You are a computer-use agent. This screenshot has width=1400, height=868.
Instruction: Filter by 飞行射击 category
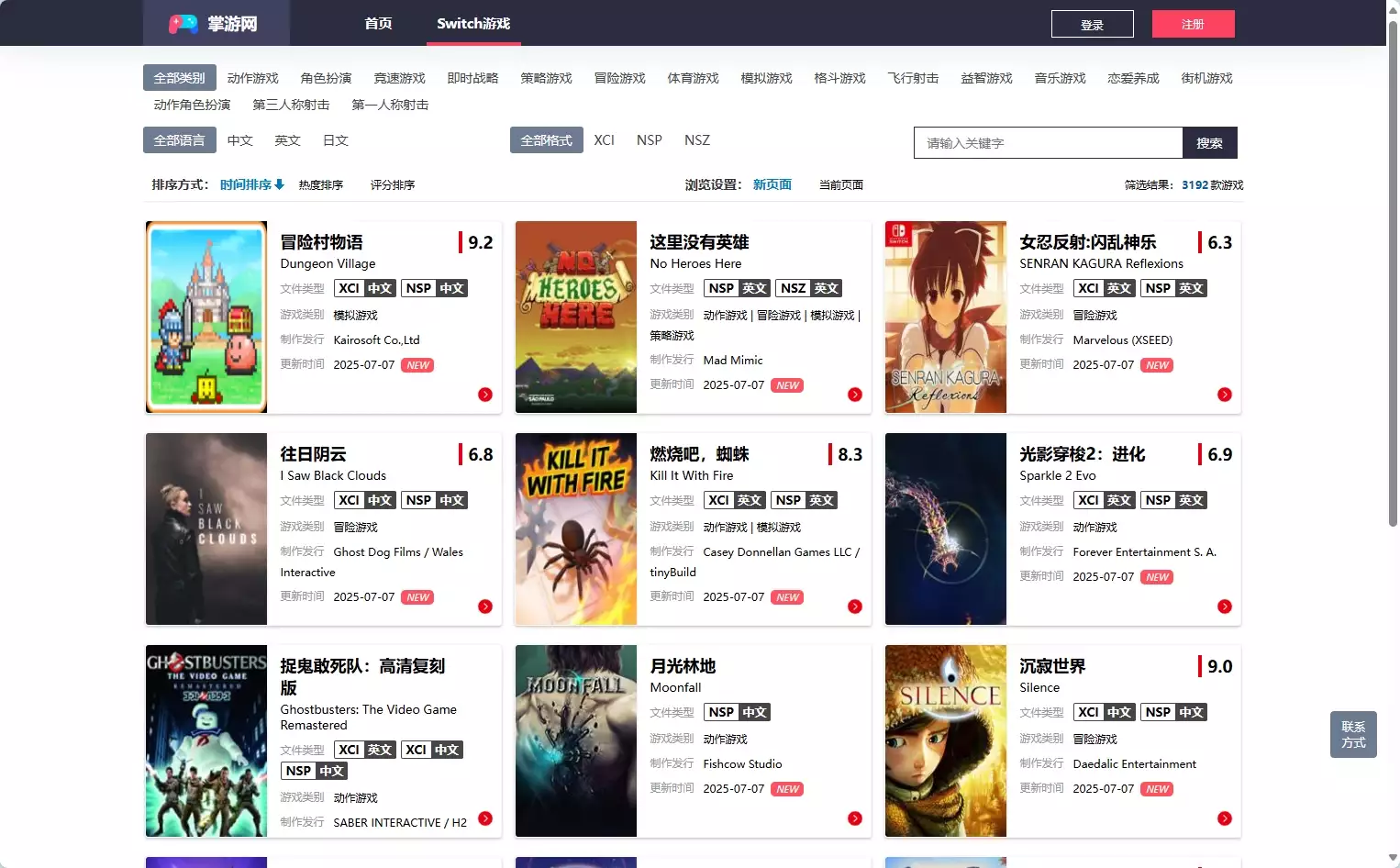coord(914,78)
